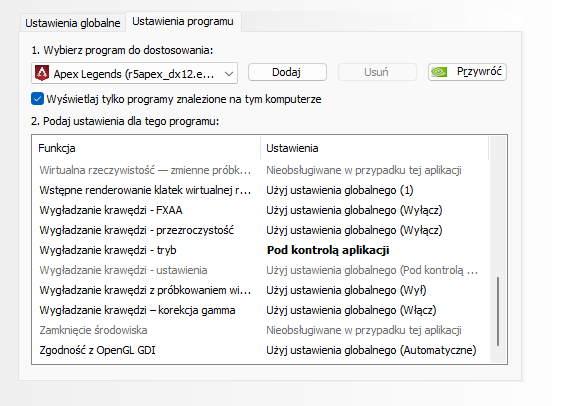Select the 'Zgodność z OpenGL GDI' row
This screenshot has height=406, width=580.
click(x=260, y=350)
